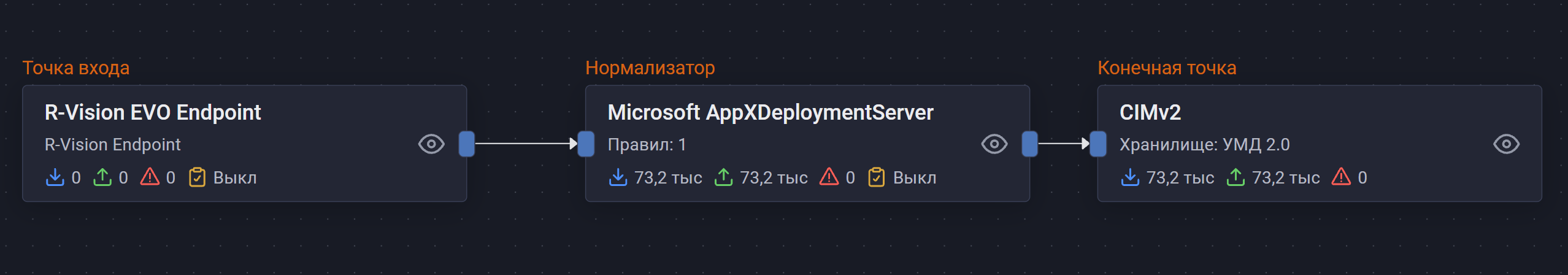
Task: Click incoming download icon on R-Vision EVO Endpoint
Action: point(55,177)
